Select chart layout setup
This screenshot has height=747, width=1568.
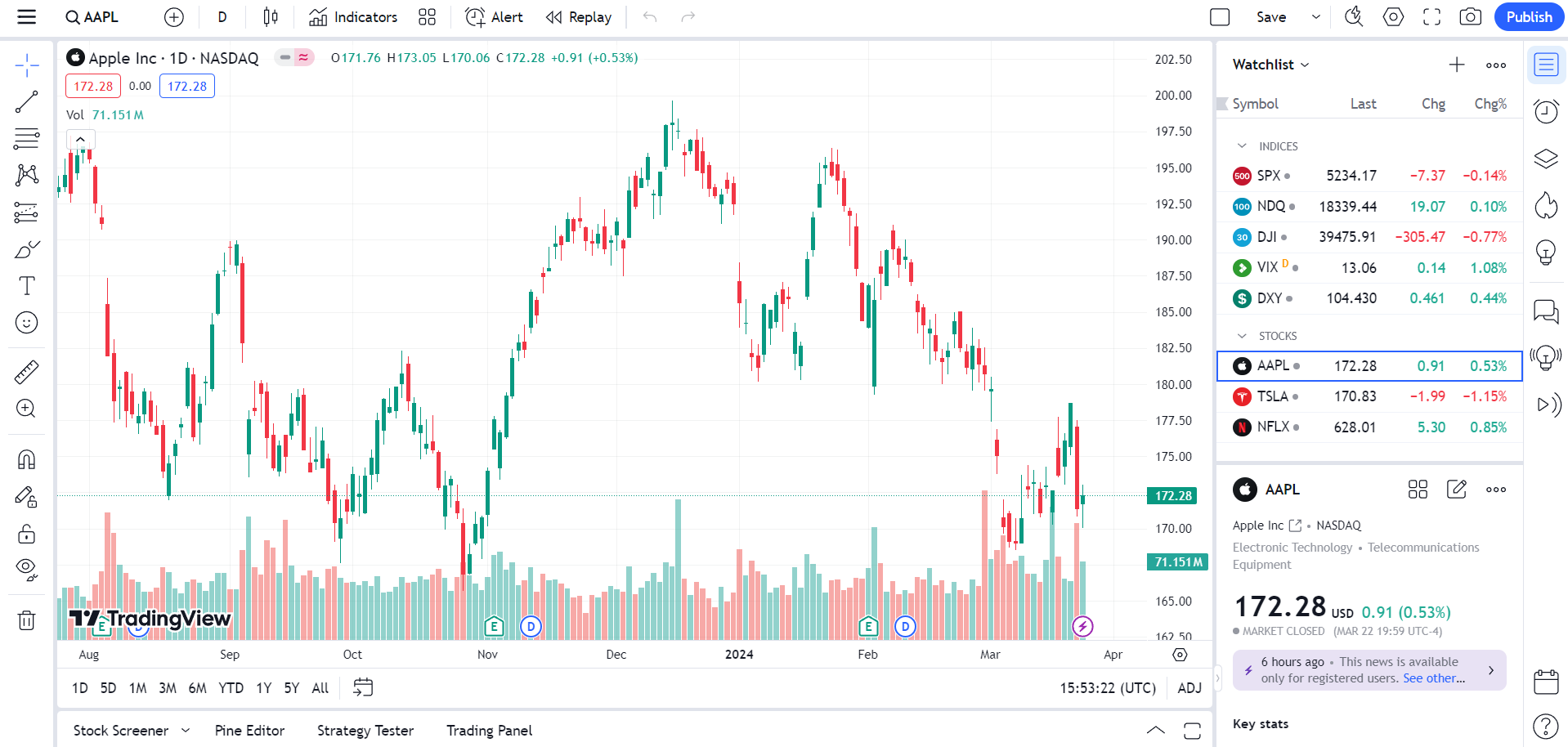point(1220,17)
